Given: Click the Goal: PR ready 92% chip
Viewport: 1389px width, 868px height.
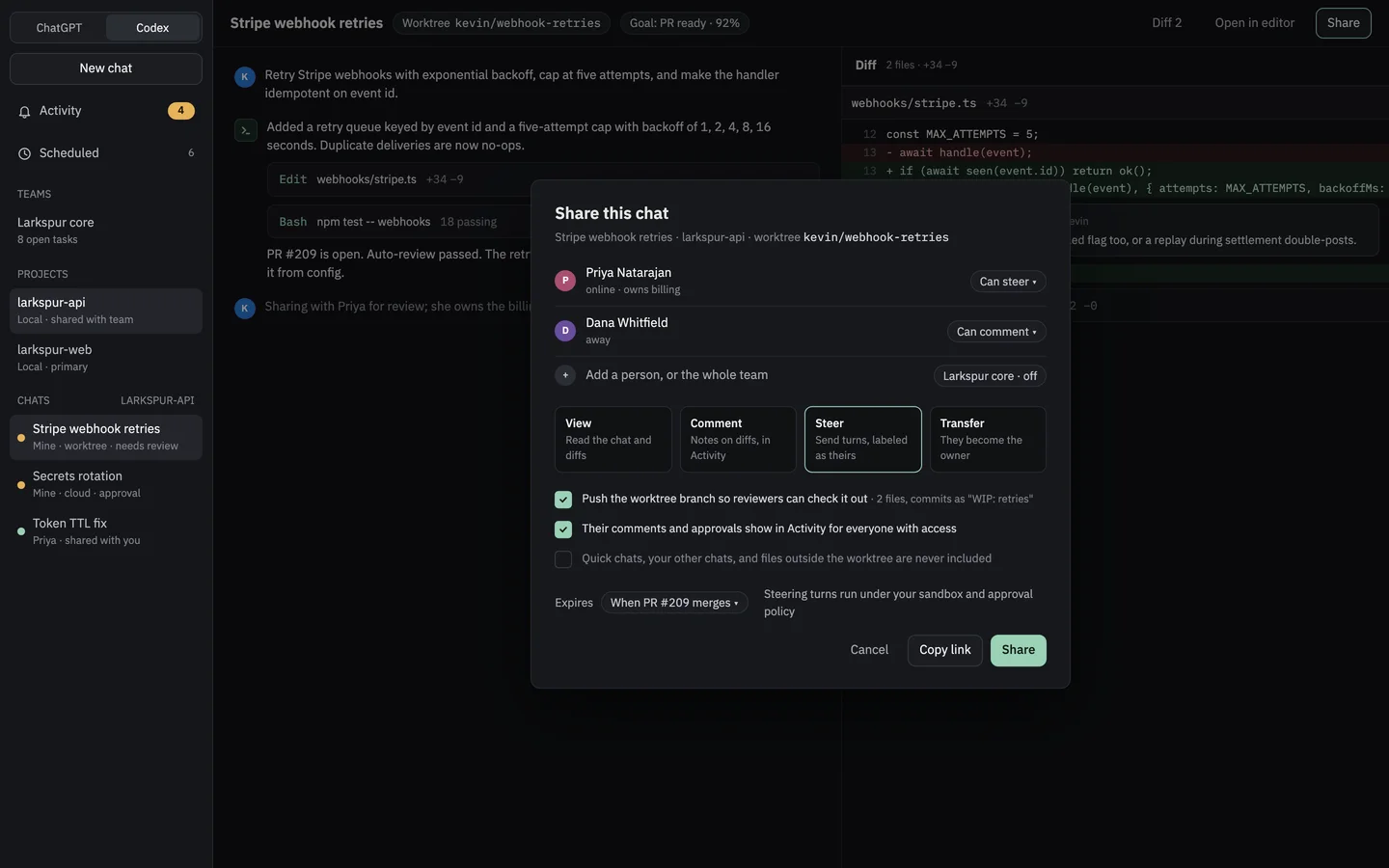Looking at the screenshot, I should (x=685, y=23).
